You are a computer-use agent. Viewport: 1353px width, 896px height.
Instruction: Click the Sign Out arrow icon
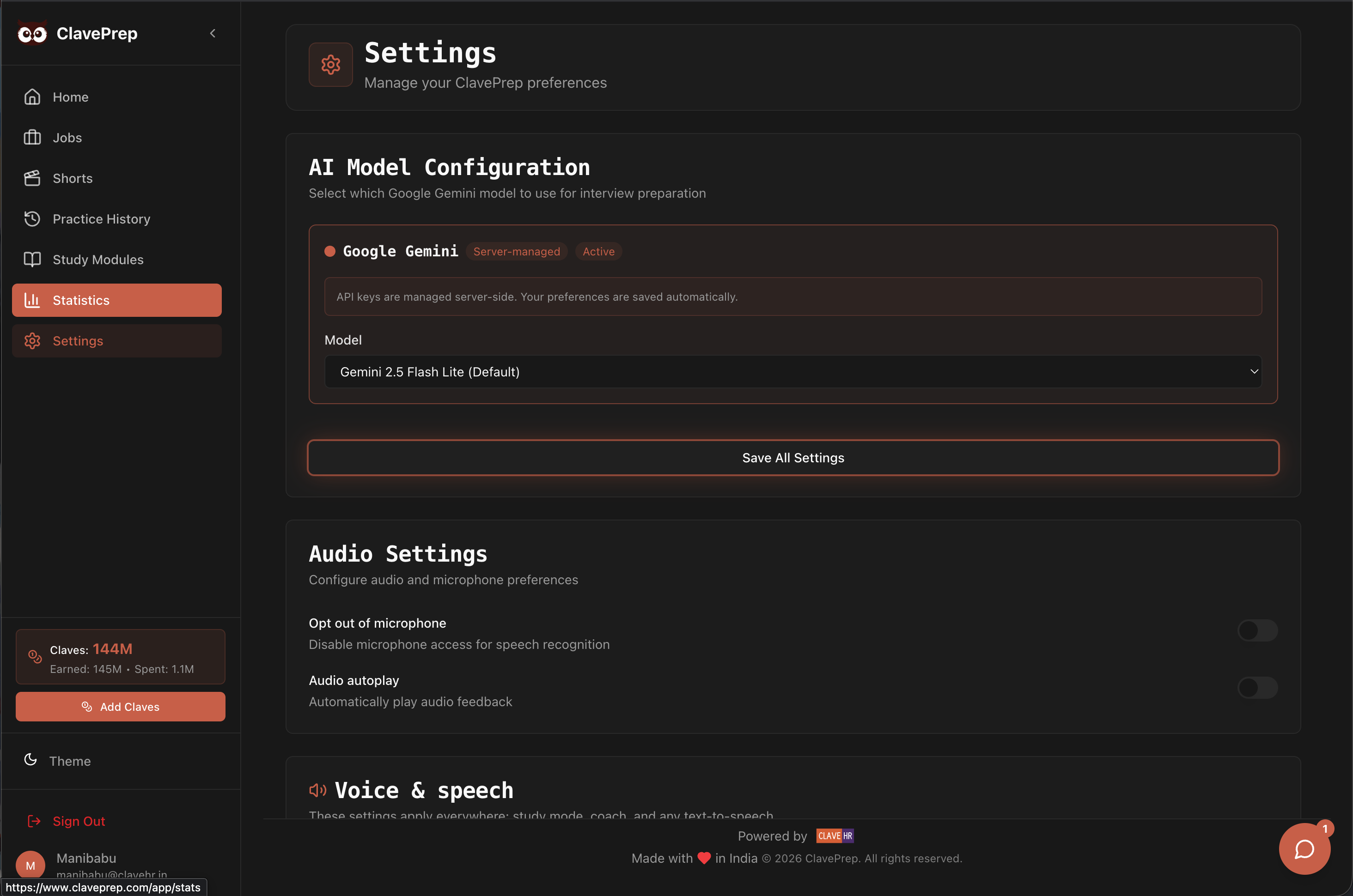34,821
